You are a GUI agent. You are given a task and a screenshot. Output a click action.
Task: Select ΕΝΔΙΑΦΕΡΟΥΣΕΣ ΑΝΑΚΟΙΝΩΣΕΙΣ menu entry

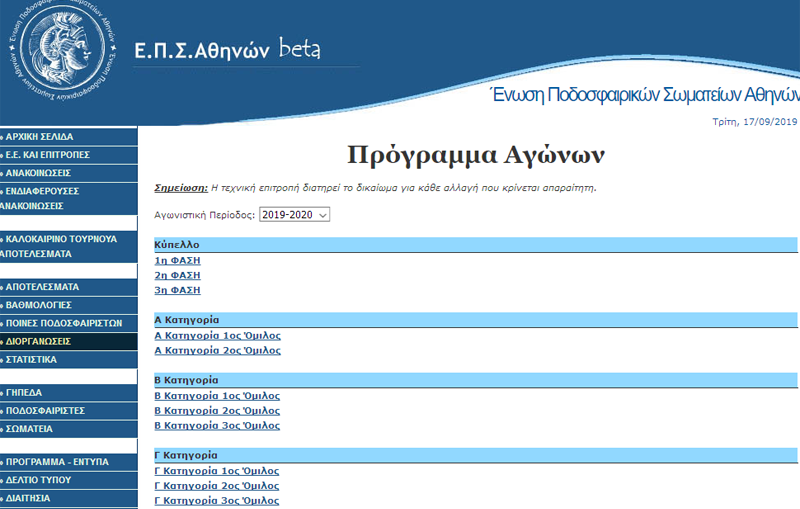click(68, 198)
